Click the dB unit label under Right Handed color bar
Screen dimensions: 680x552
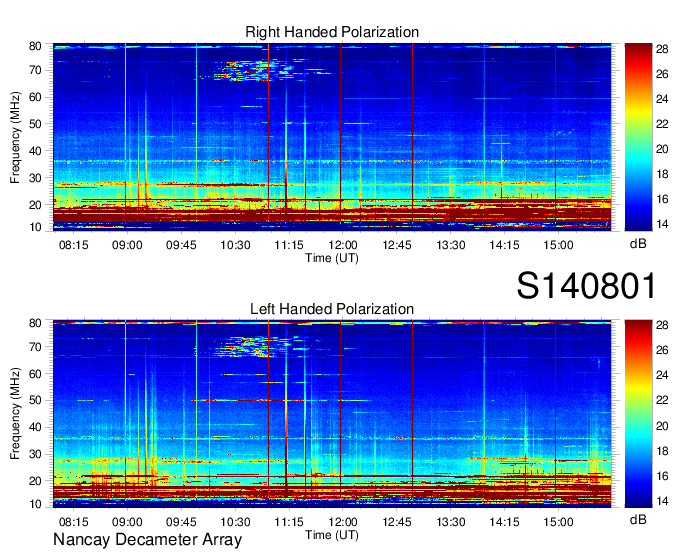(x=638, y=244)
